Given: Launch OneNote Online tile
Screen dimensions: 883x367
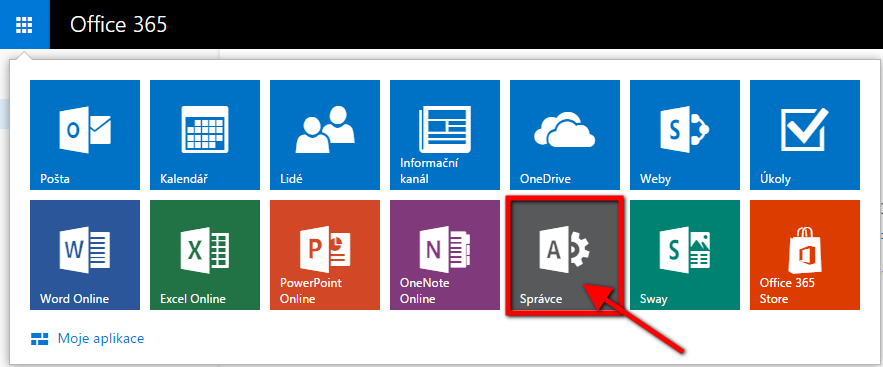Looking at the screenshot, I should tap(445, 255).
